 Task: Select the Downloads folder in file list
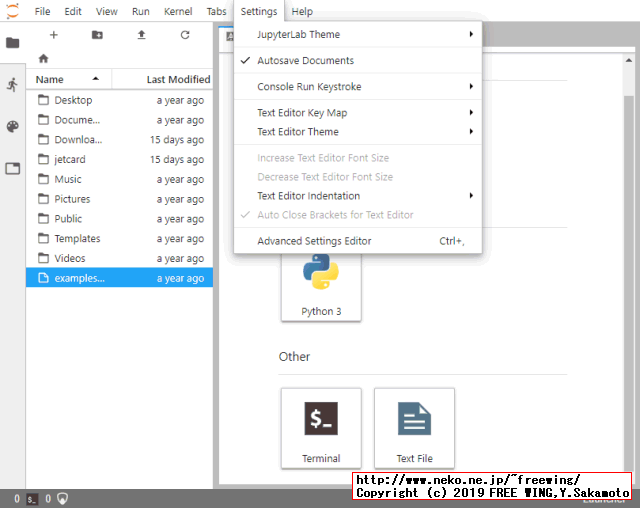[x=78, y=140]
